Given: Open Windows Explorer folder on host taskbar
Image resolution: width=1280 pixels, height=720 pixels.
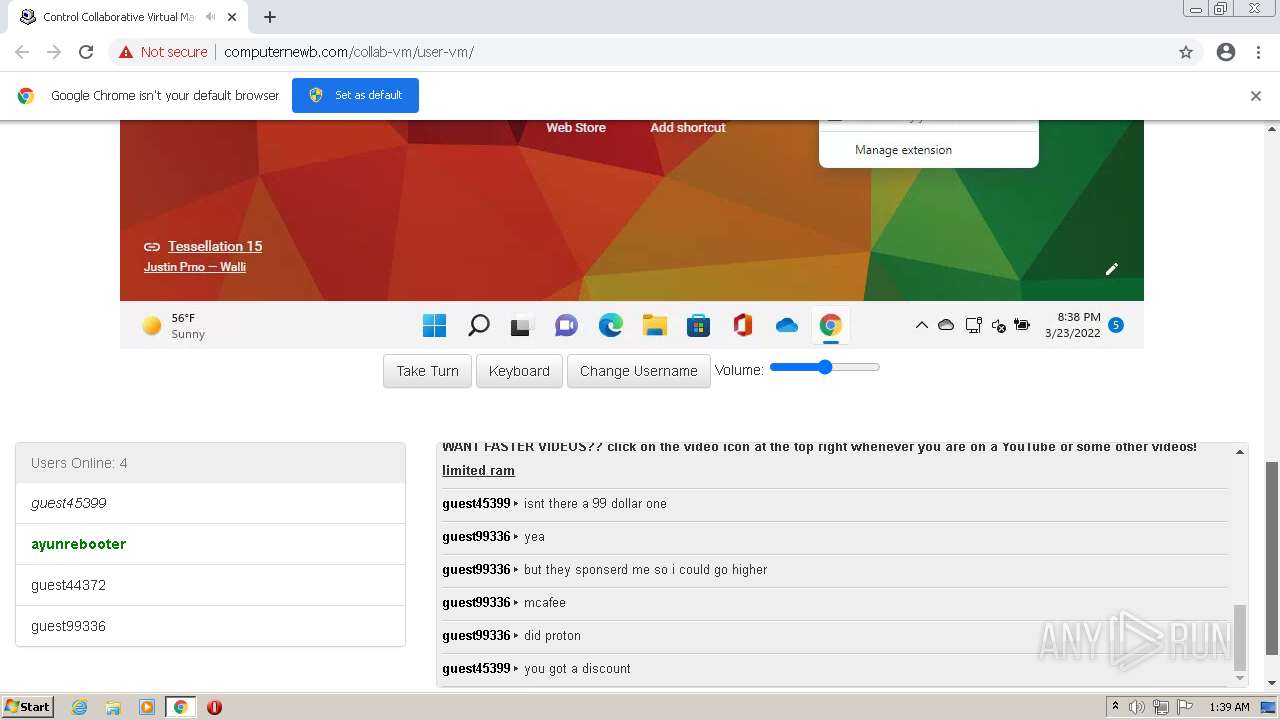Looking at the screenshot, I should [x=113, y=707].
